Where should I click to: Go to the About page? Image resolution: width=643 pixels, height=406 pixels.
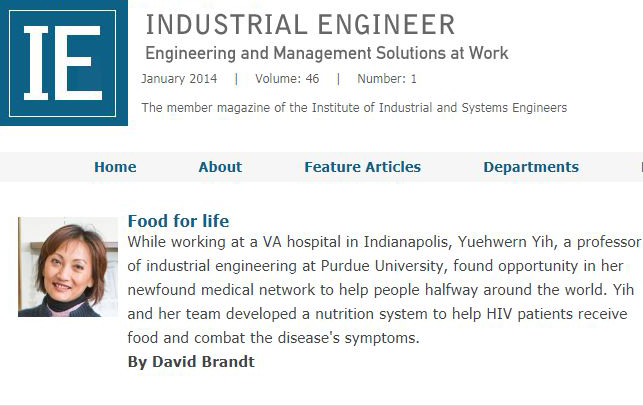point(220,167)
